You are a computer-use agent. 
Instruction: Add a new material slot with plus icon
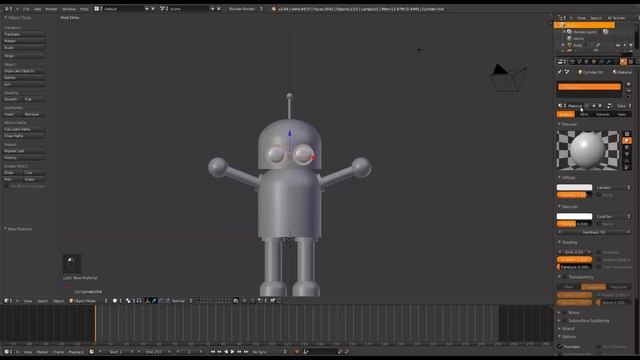click(628, 84)
